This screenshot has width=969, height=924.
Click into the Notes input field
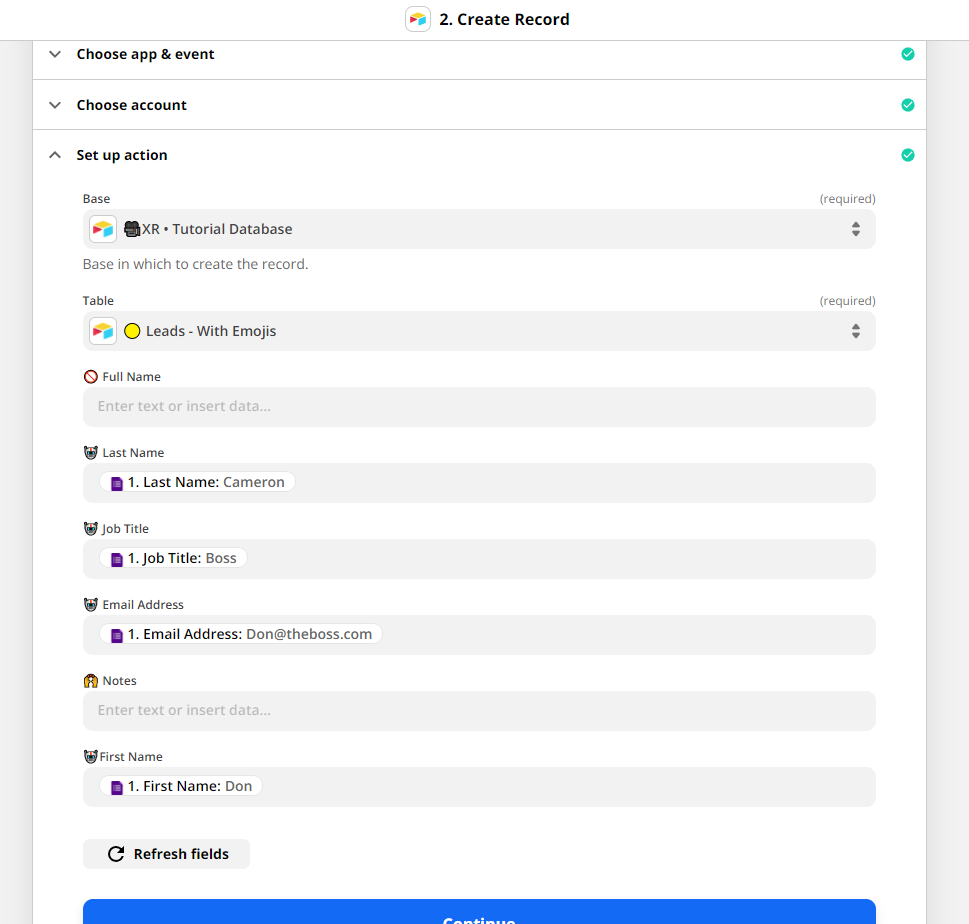tap(479, 711)
